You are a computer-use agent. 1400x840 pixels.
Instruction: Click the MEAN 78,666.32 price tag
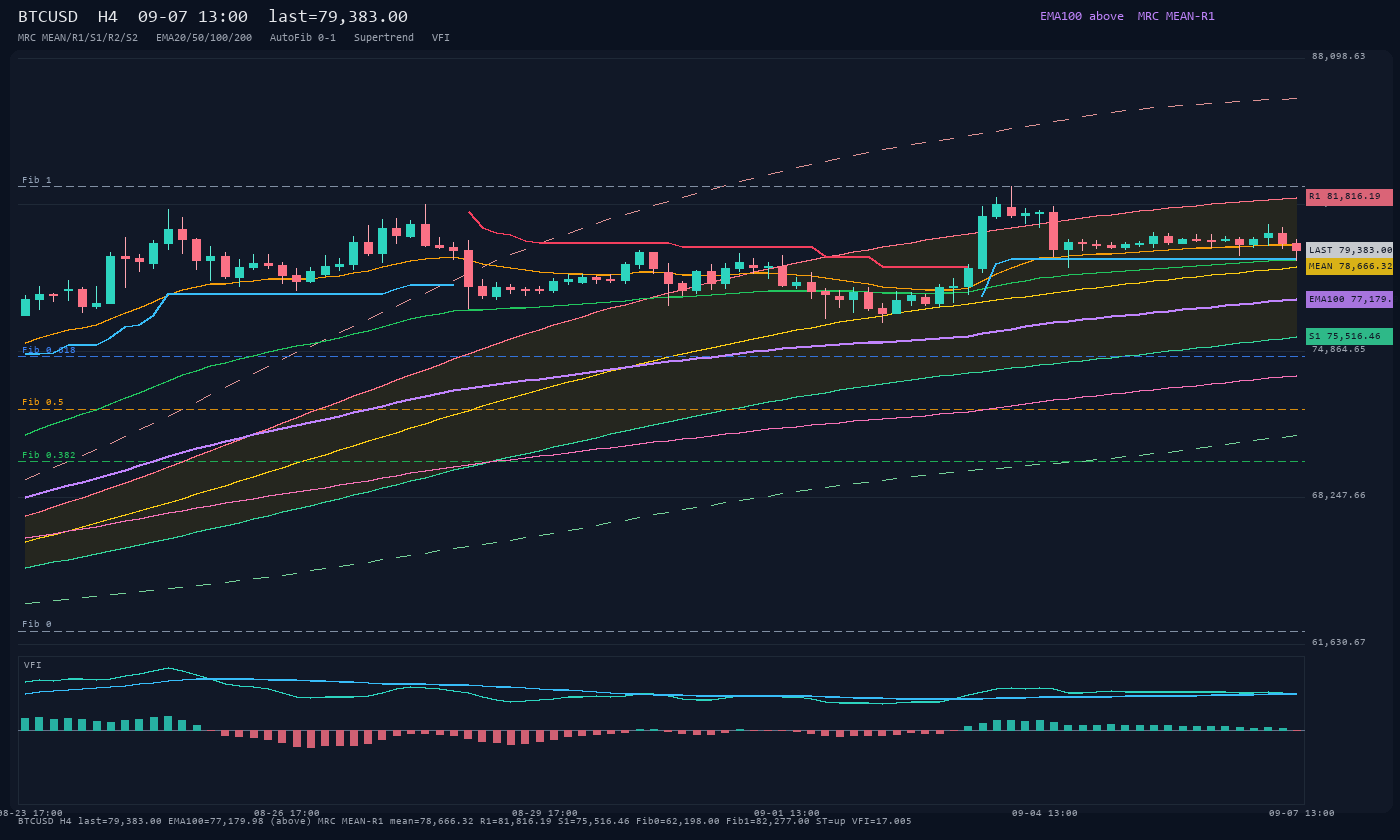tap(1349, 266)
